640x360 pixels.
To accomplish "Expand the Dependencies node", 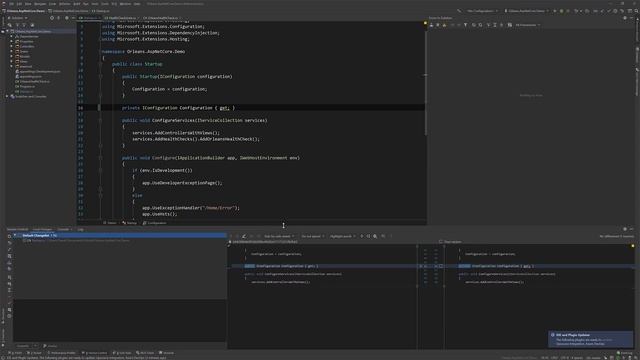I will pos(11,36).
